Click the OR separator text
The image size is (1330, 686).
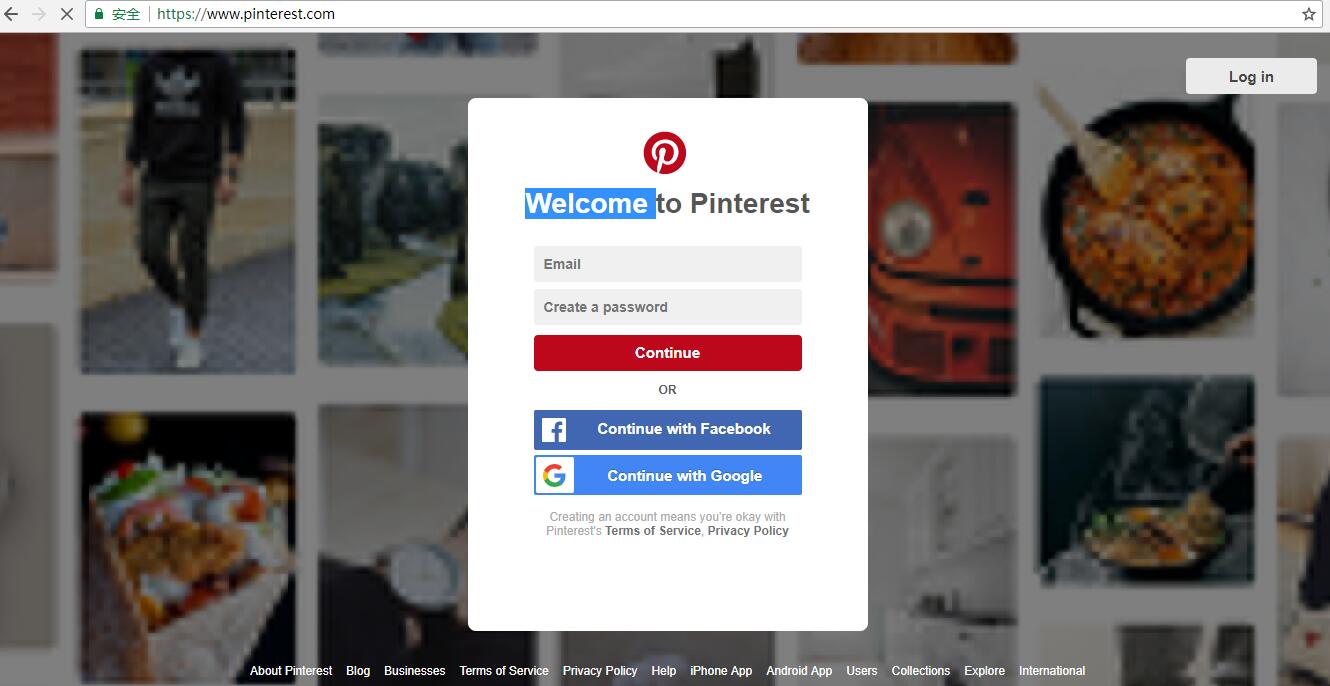(x=668, y=390)
